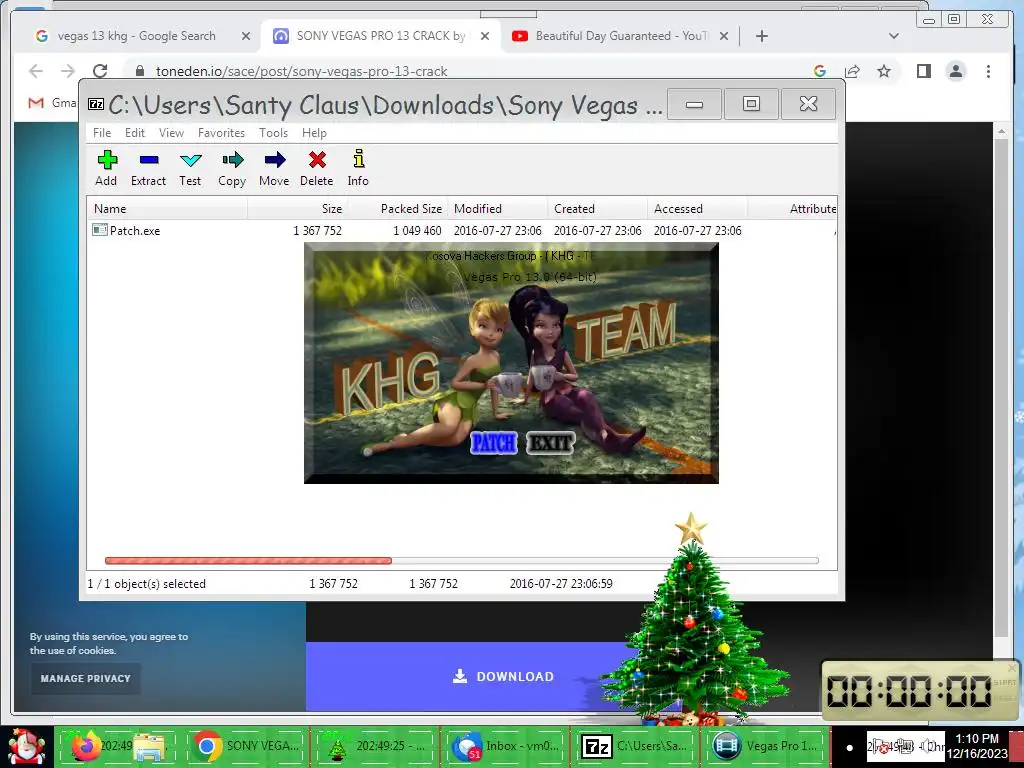The height and width of the screenshot is (768, 1024).
Task: Click the Chrome page scrollbar up arrow
Action: pyautogui.click(x=1002, y=132)
